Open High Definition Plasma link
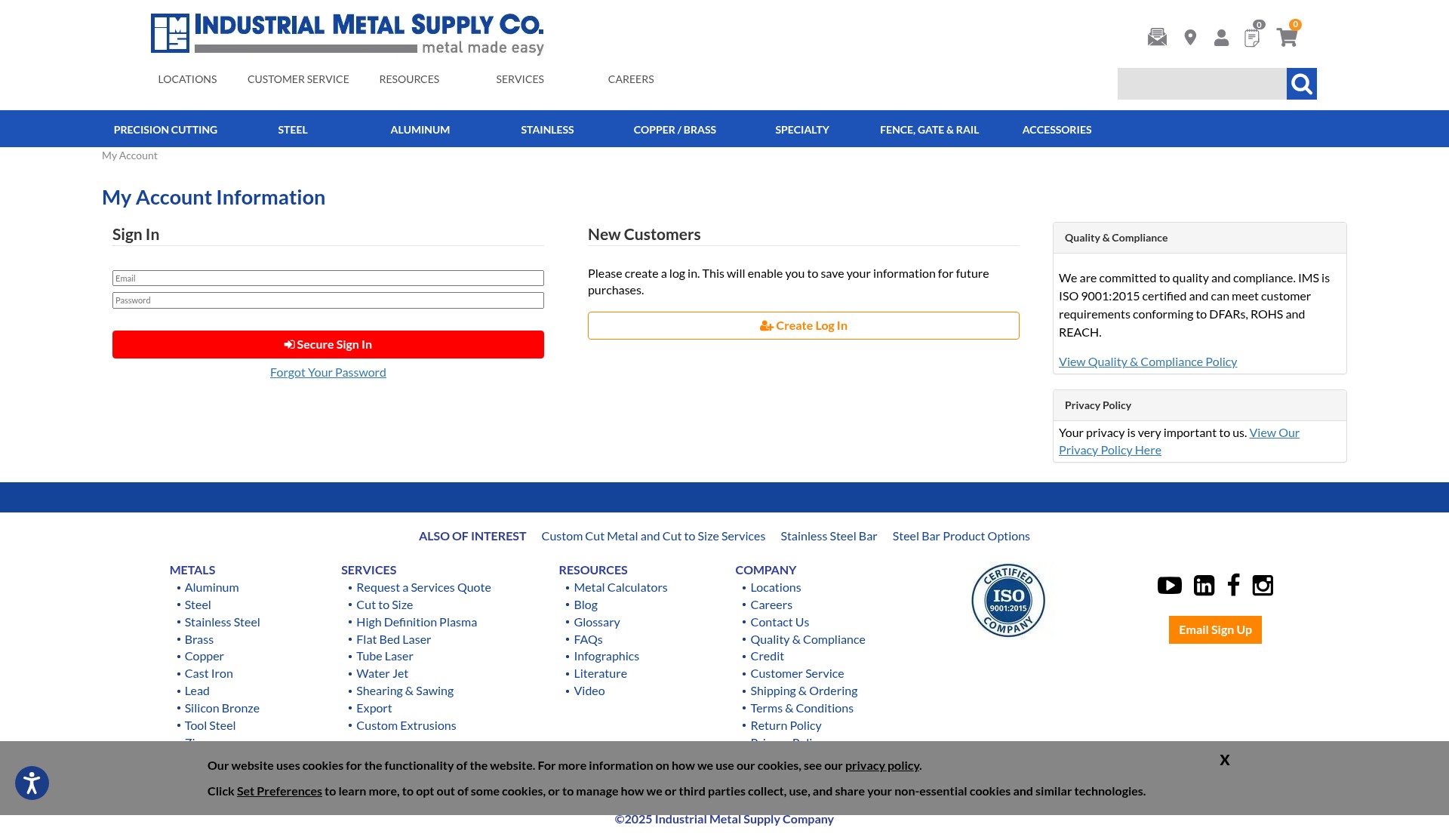 (x=417, y=623)
